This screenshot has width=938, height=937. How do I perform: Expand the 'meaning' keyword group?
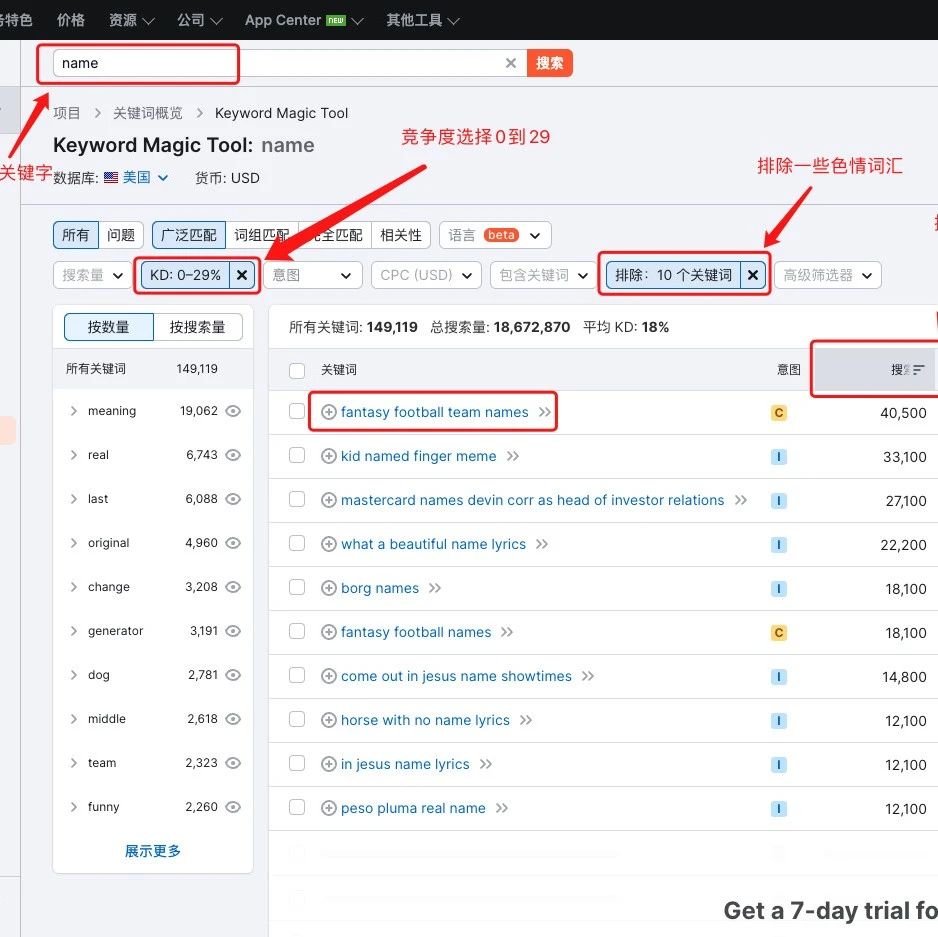click(74, 411)
